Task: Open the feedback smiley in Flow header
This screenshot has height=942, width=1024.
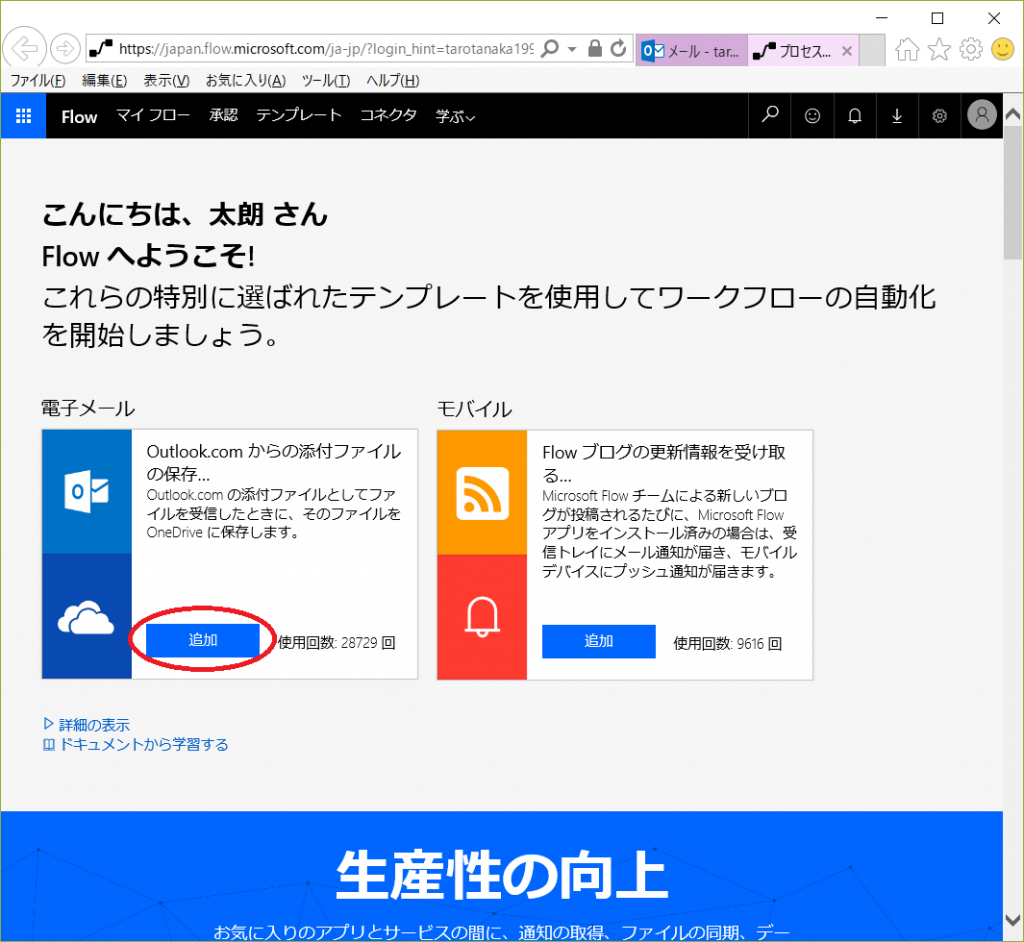Action: 812,116
